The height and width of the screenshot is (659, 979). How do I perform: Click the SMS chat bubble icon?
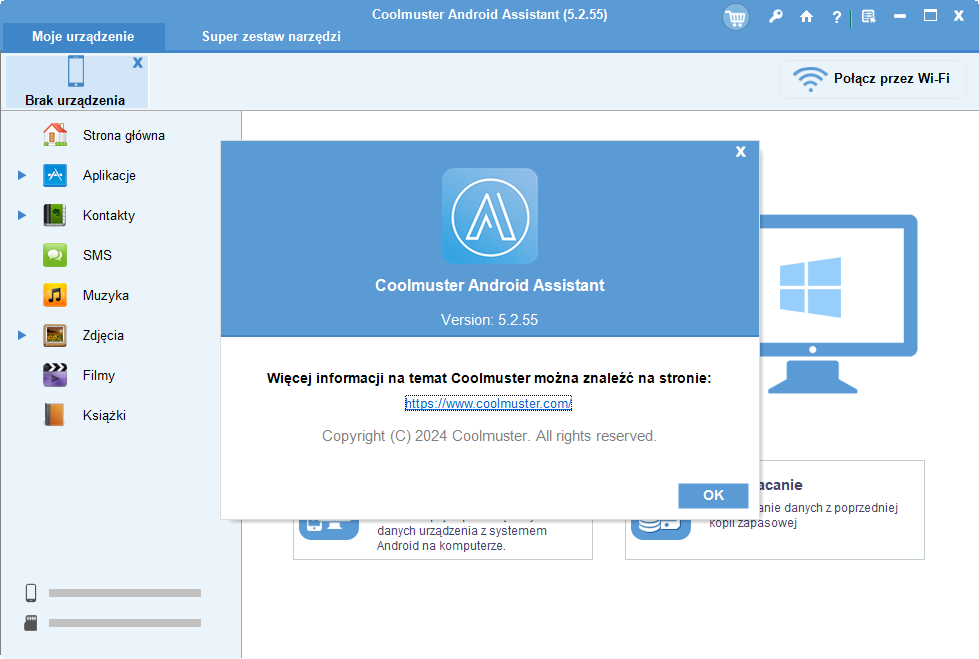coord(55,255)
